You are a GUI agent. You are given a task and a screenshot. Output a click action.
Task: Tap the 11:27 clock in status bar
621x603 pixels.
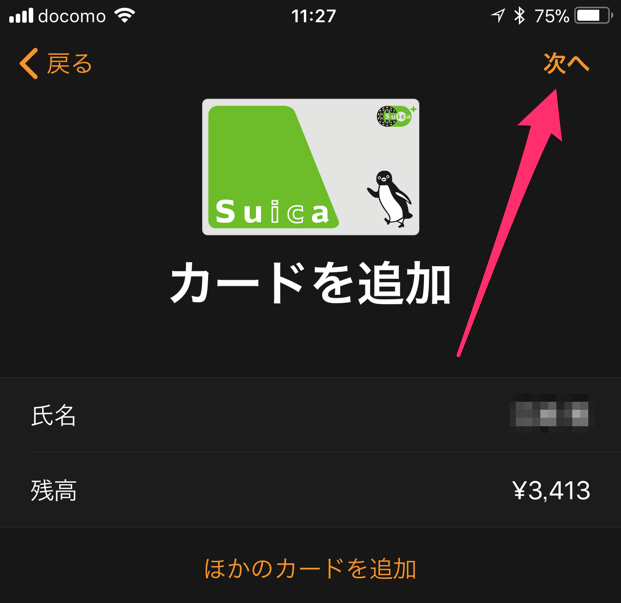(314, 16)
